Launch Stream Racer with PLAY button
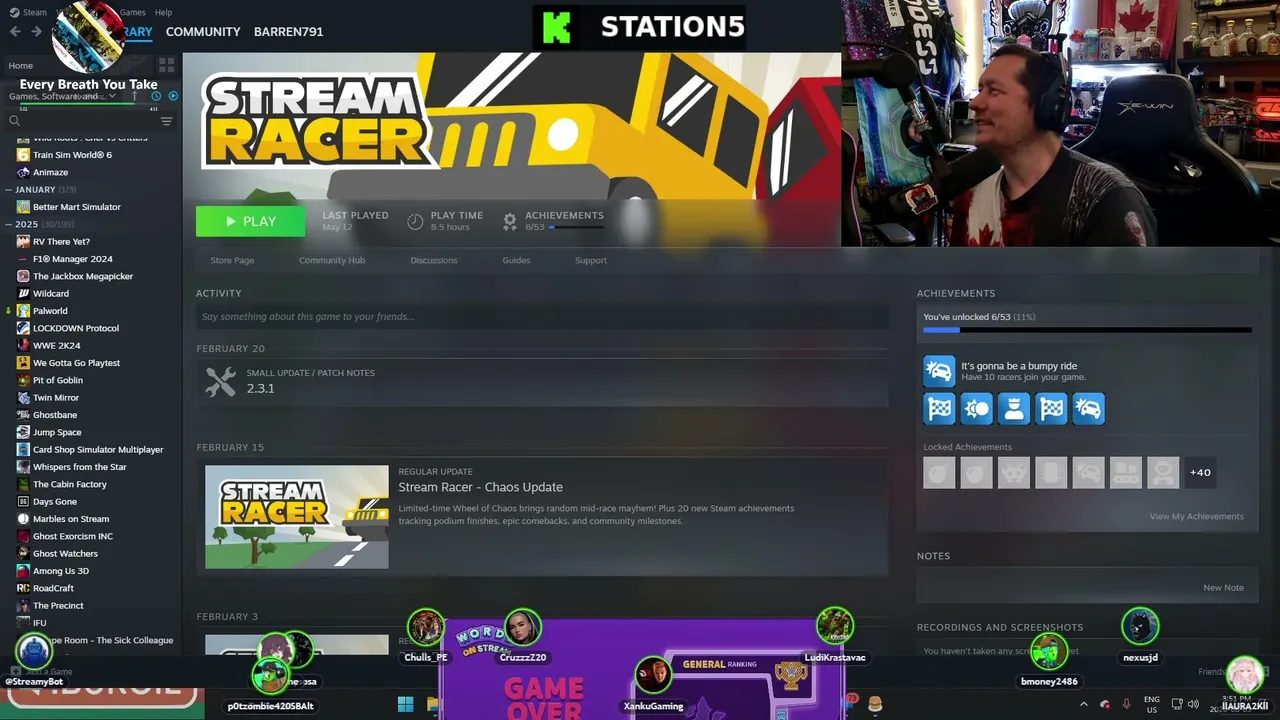This screenshot has width=1280, height=720. tap(250, 221)
